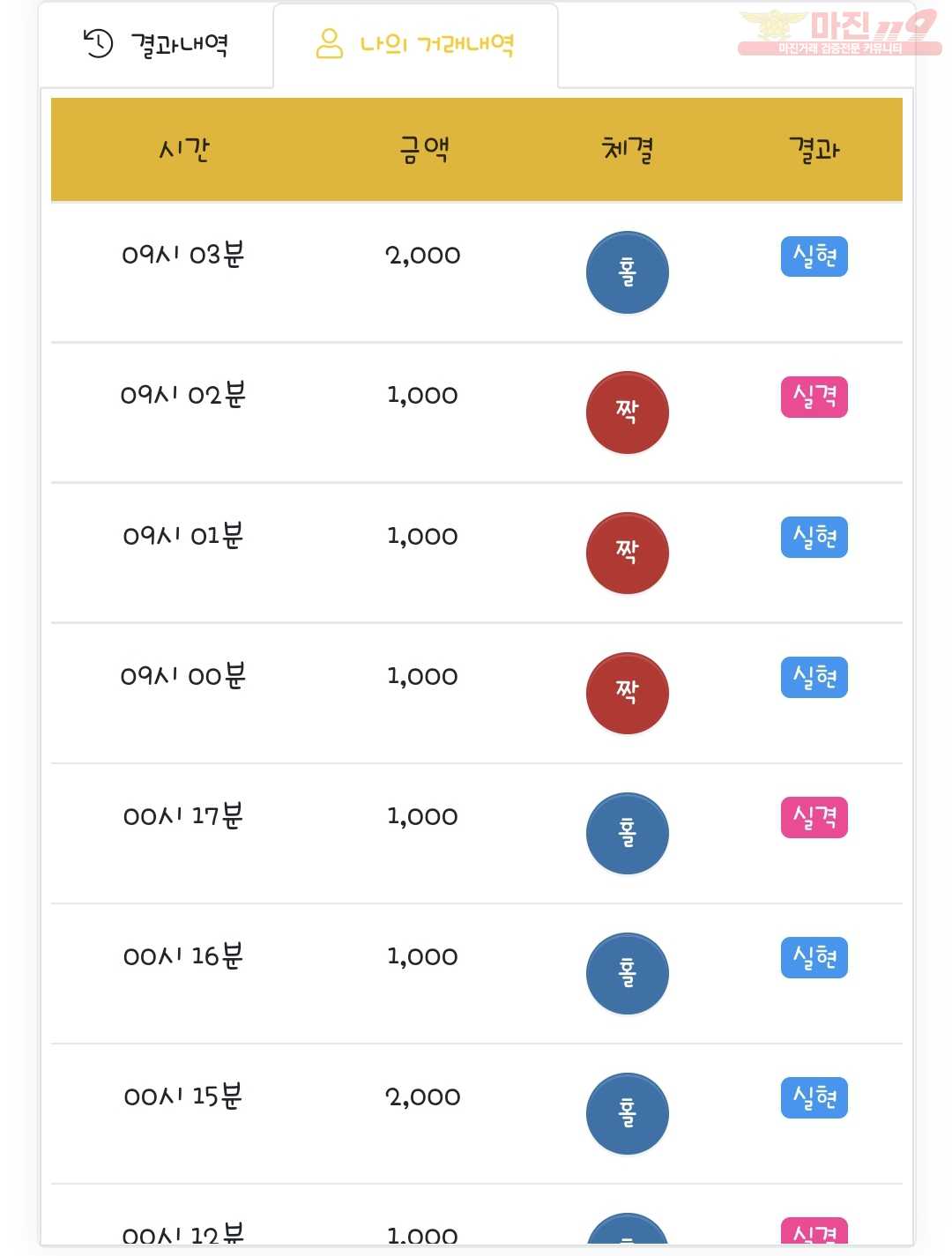This screenshot has height=1256, width=952.
Task: Click the 결과 column header
Action: 814,149
